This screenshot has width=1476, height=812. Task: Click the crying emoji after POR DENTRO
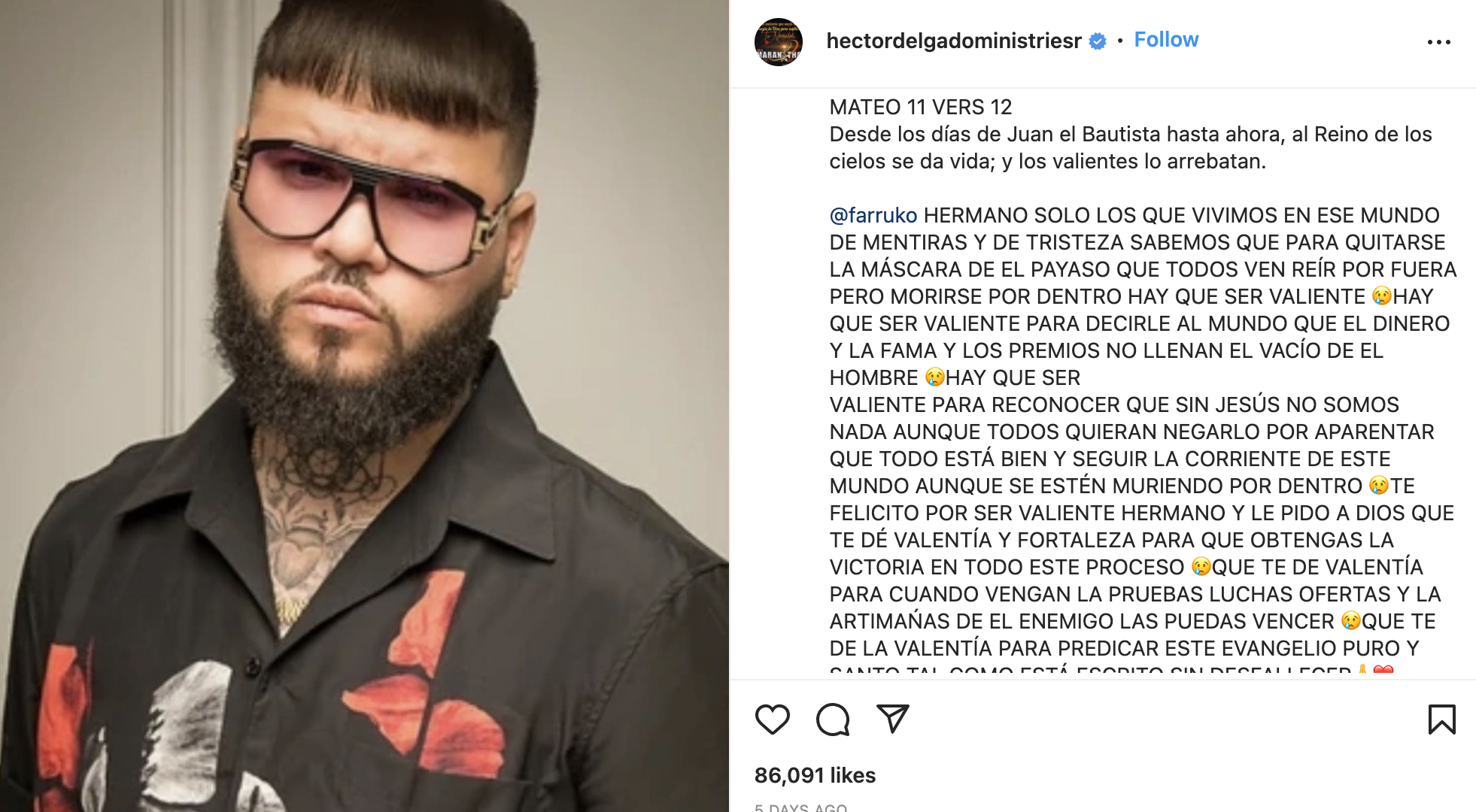click(x=1379, y=486)
